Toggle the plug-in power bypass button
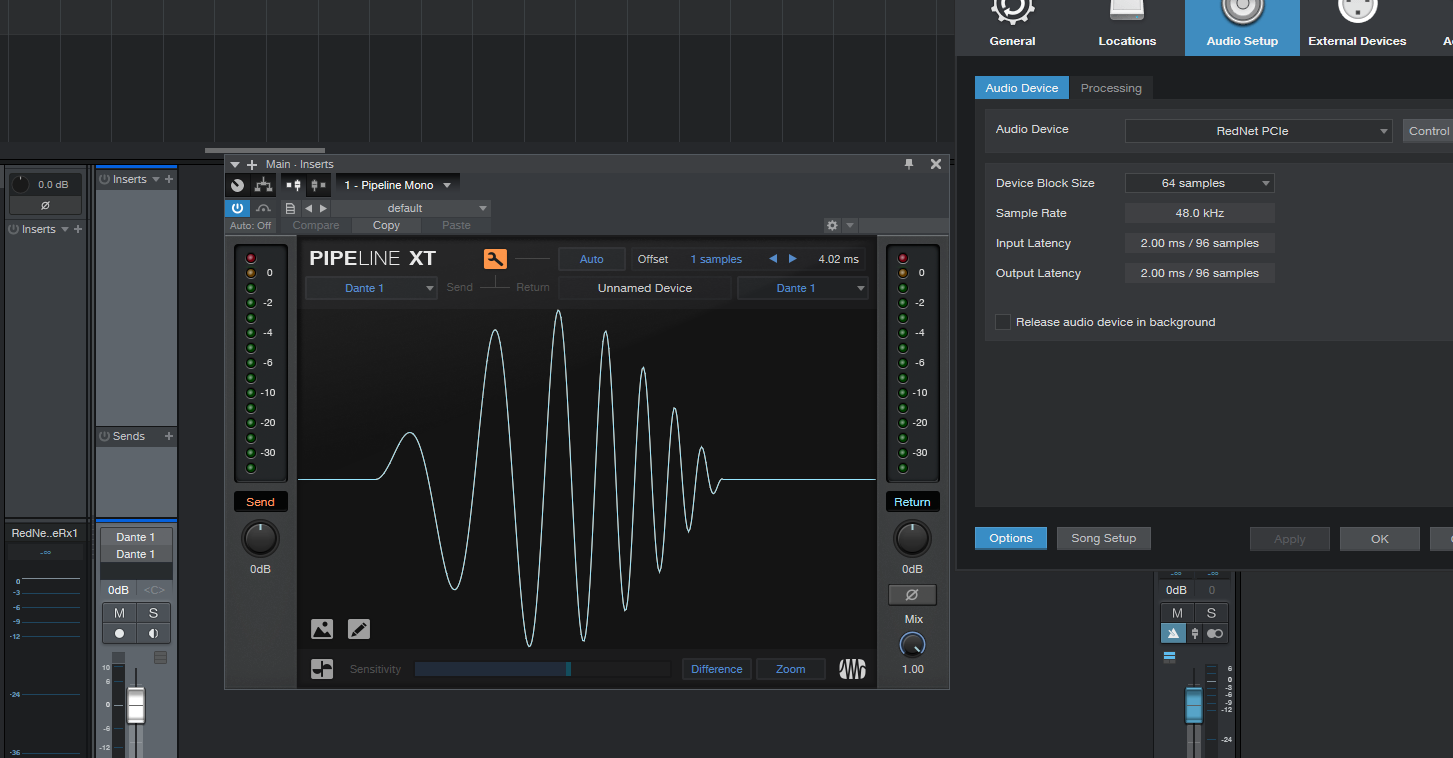Image resolution: width=1453 pixels, height=758 pixels. [237, 208]
